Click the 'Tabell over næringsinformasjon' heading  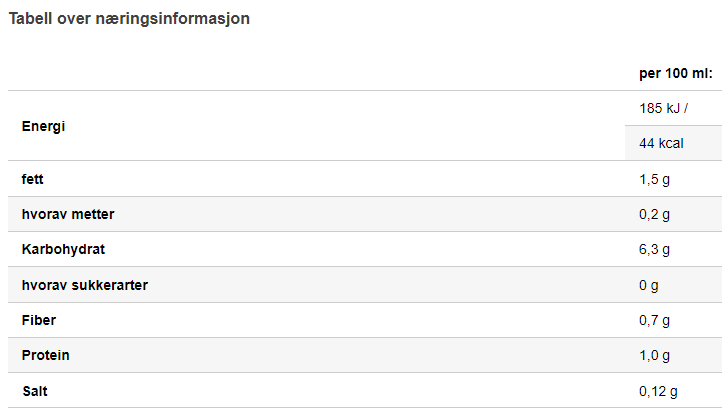[129, 19]
